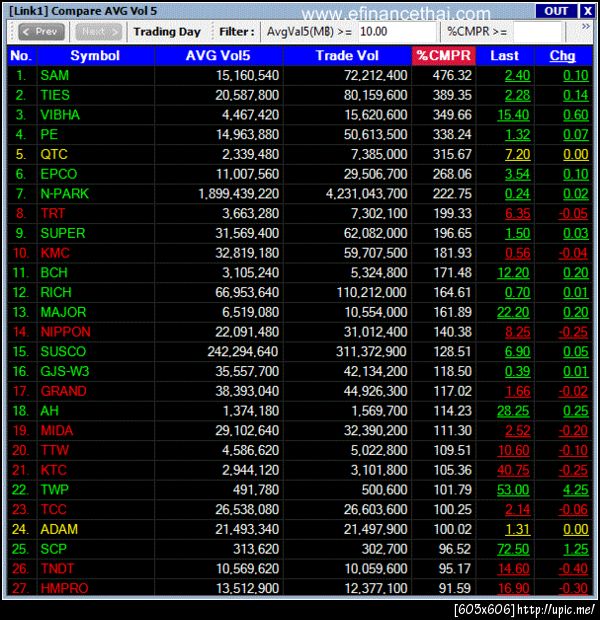Click QTC's change value 0.00
Viewport: 600px width, 620px height.
point(575,154)
